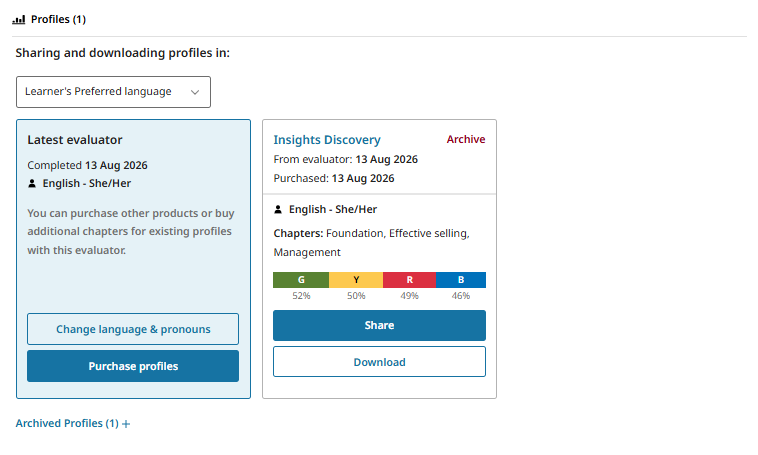Archive the Insights Discovery profile

coord(466,139)
